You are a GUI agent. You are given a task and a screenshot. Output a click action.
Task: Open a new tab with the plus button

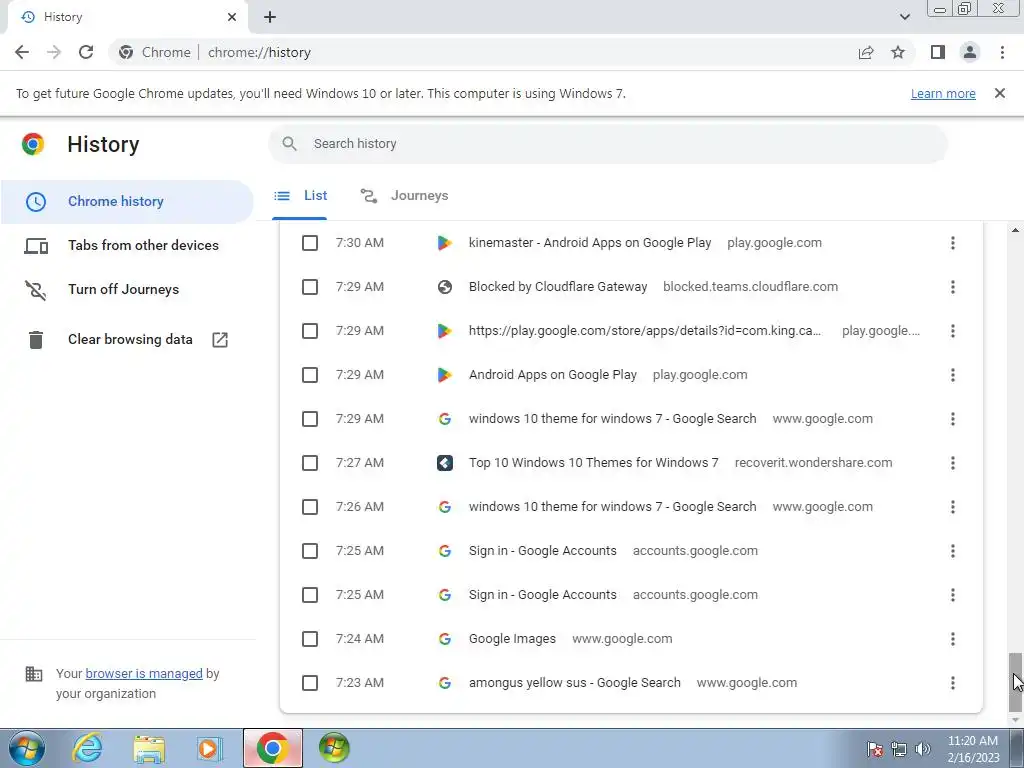click(x=270, y=17)
